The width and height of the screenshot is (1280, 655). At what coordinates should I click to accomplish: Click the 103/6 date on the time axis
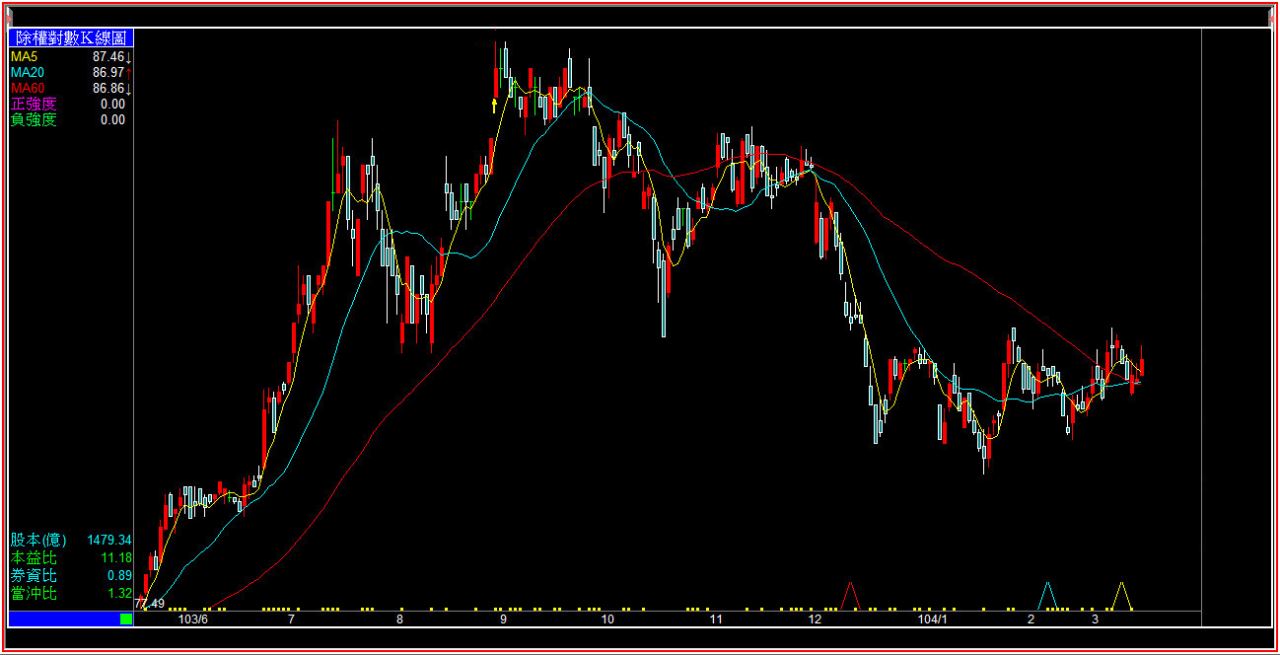[192, 619]
